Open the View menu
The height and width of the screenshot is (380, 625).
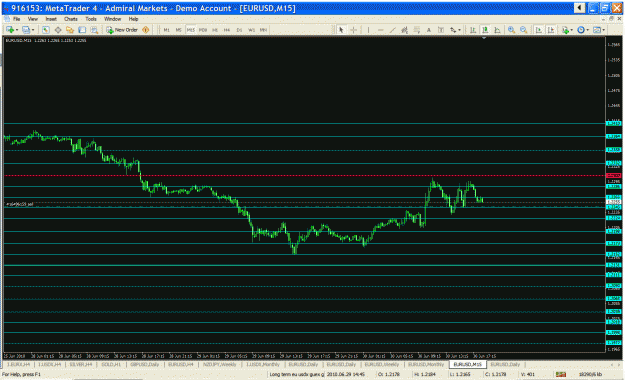pyautogui.click(x=33, y=19)
